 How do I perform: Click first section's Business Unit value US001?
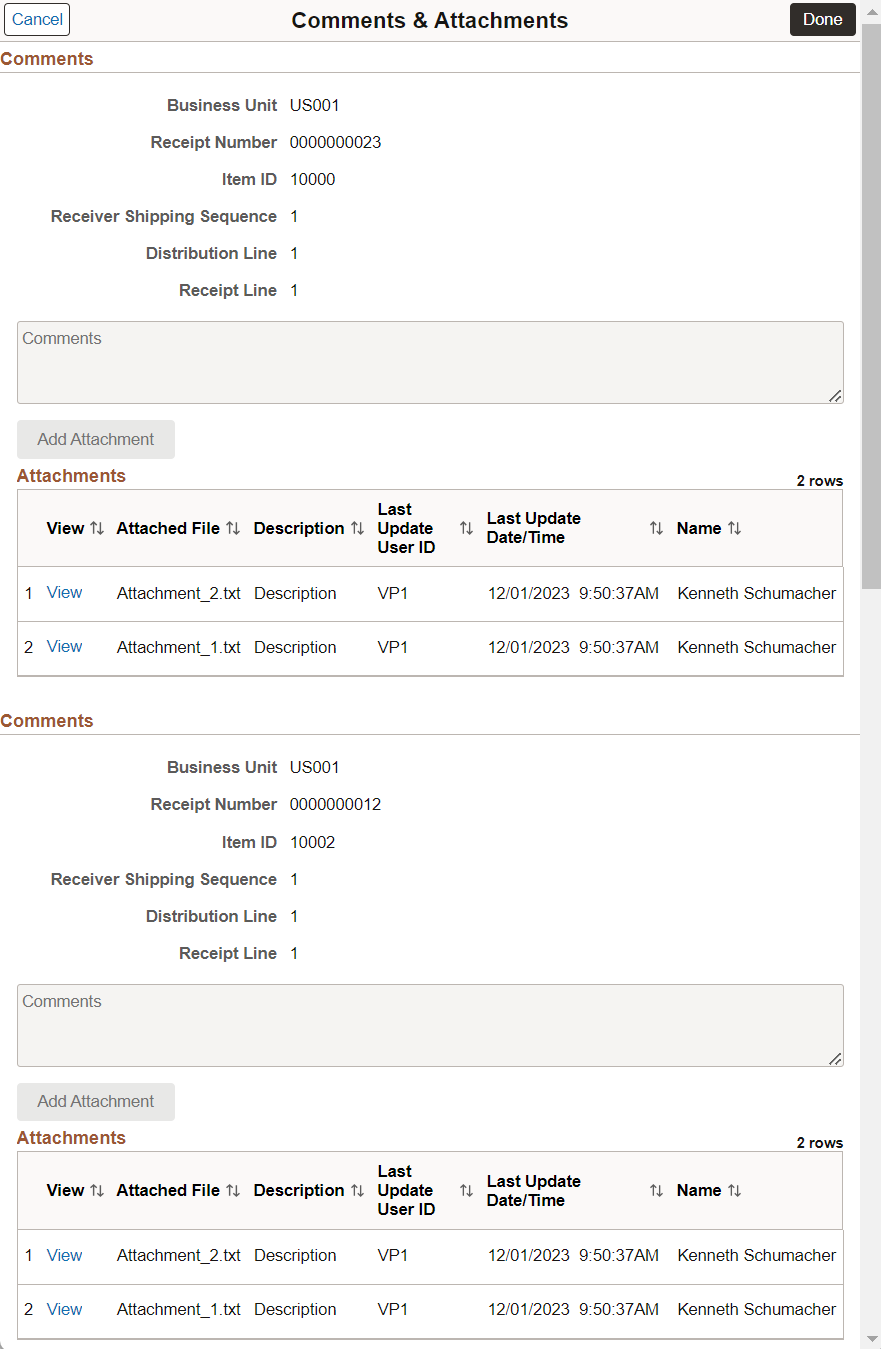tap(315, 105)
